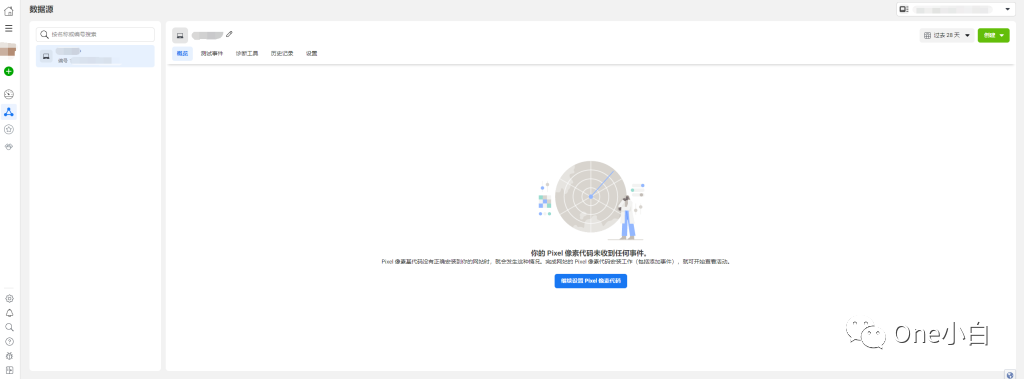1024x379 pixels.
Task: Open the business account selector dropdown
Action: (955, 9)
